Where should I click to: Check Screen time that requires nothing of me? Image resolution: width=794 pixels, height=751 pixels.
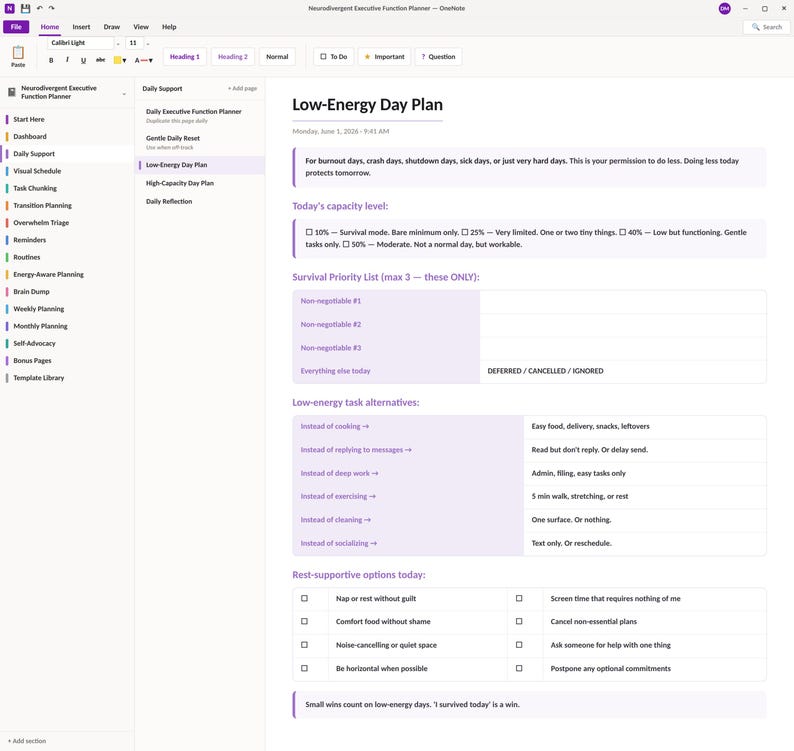click(519, 598)
